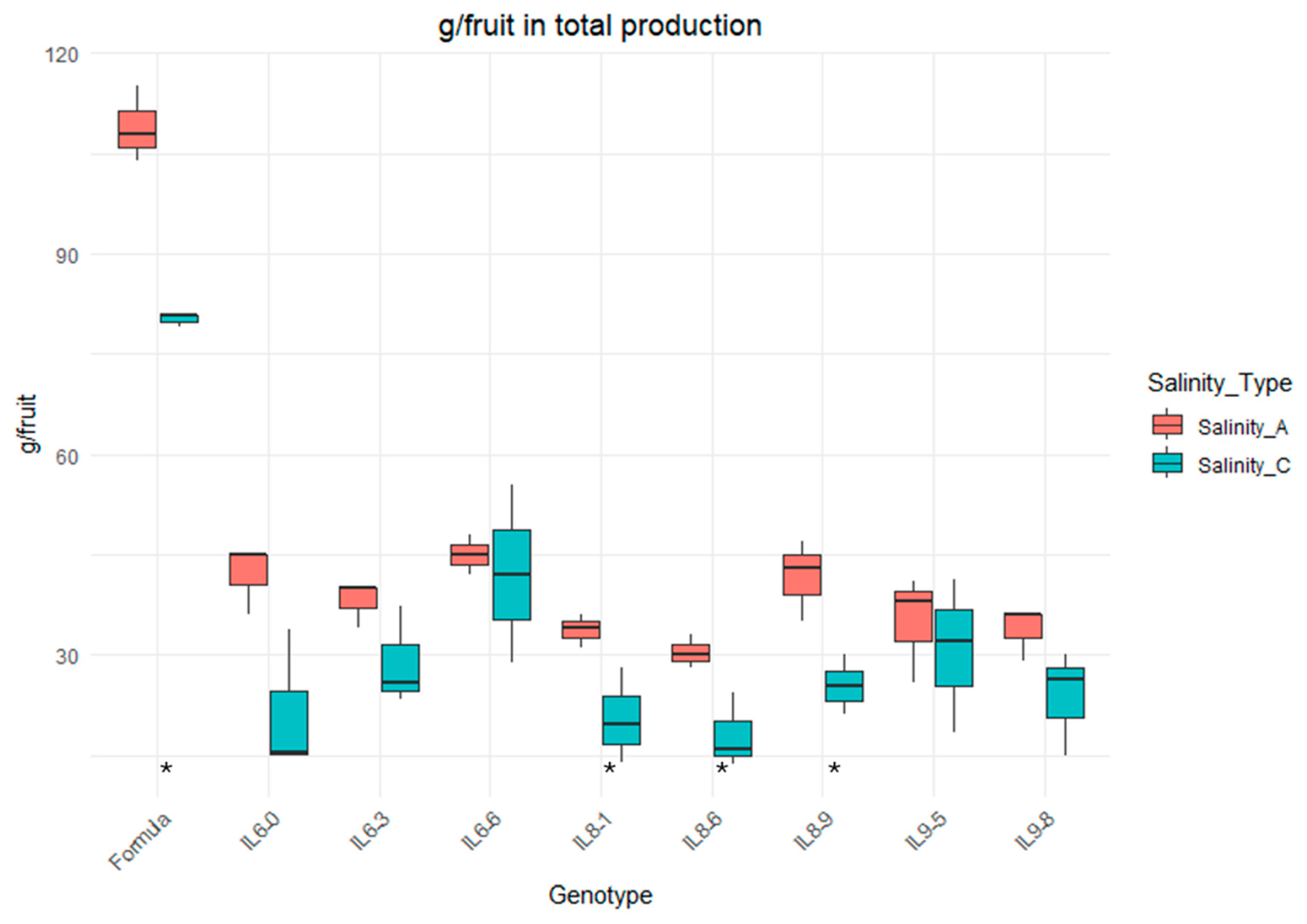1307x924 pixels.
Task: Click the Salinity_A red legend swatch
Action: coord(1167,425)
